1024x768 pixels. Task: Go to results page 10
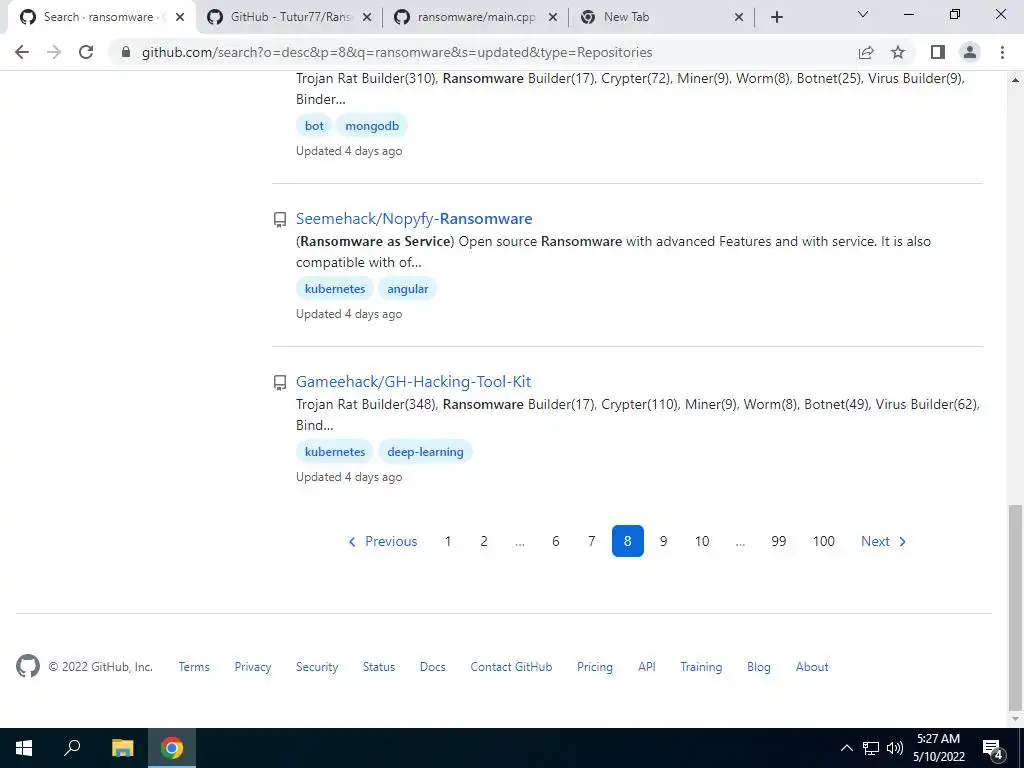[x=702, y=541]
